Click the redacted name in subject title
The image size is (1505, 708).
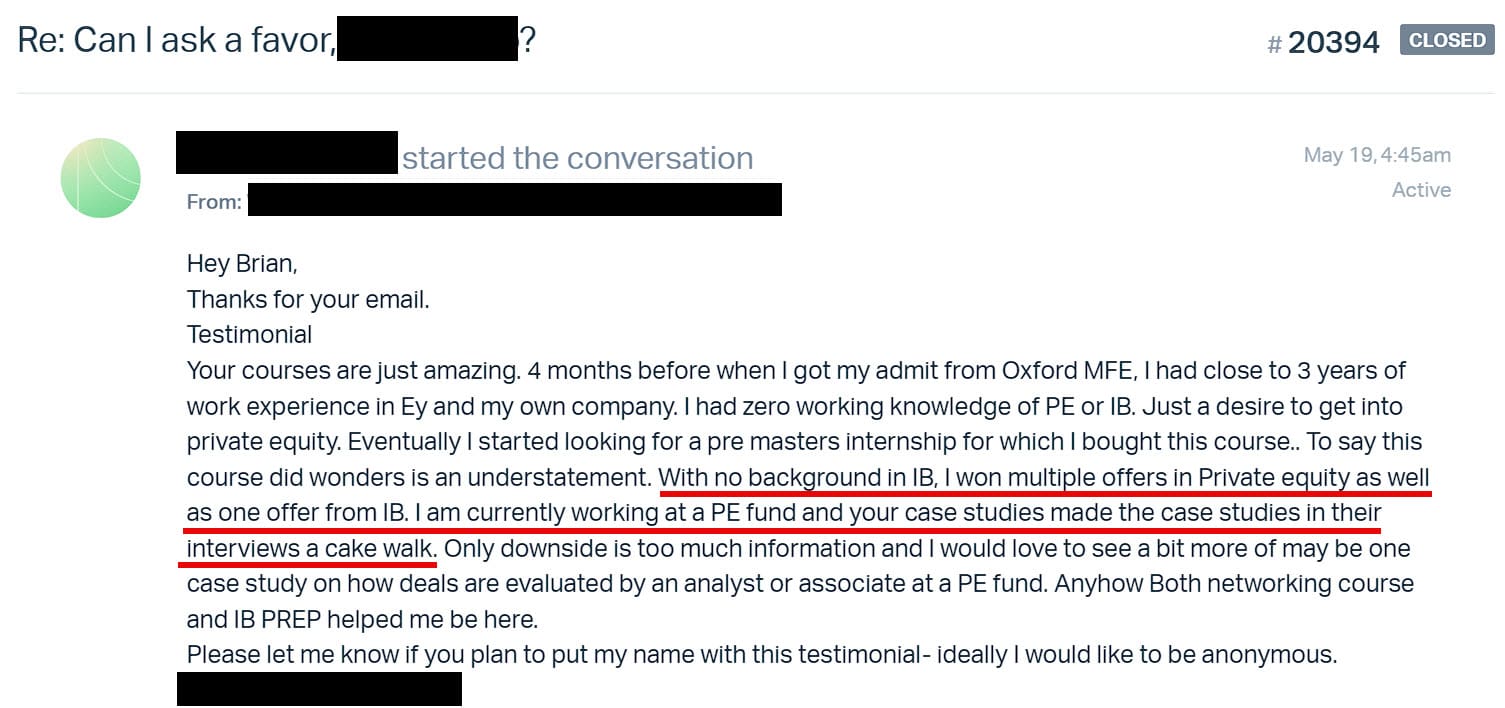tap(427, 40)
